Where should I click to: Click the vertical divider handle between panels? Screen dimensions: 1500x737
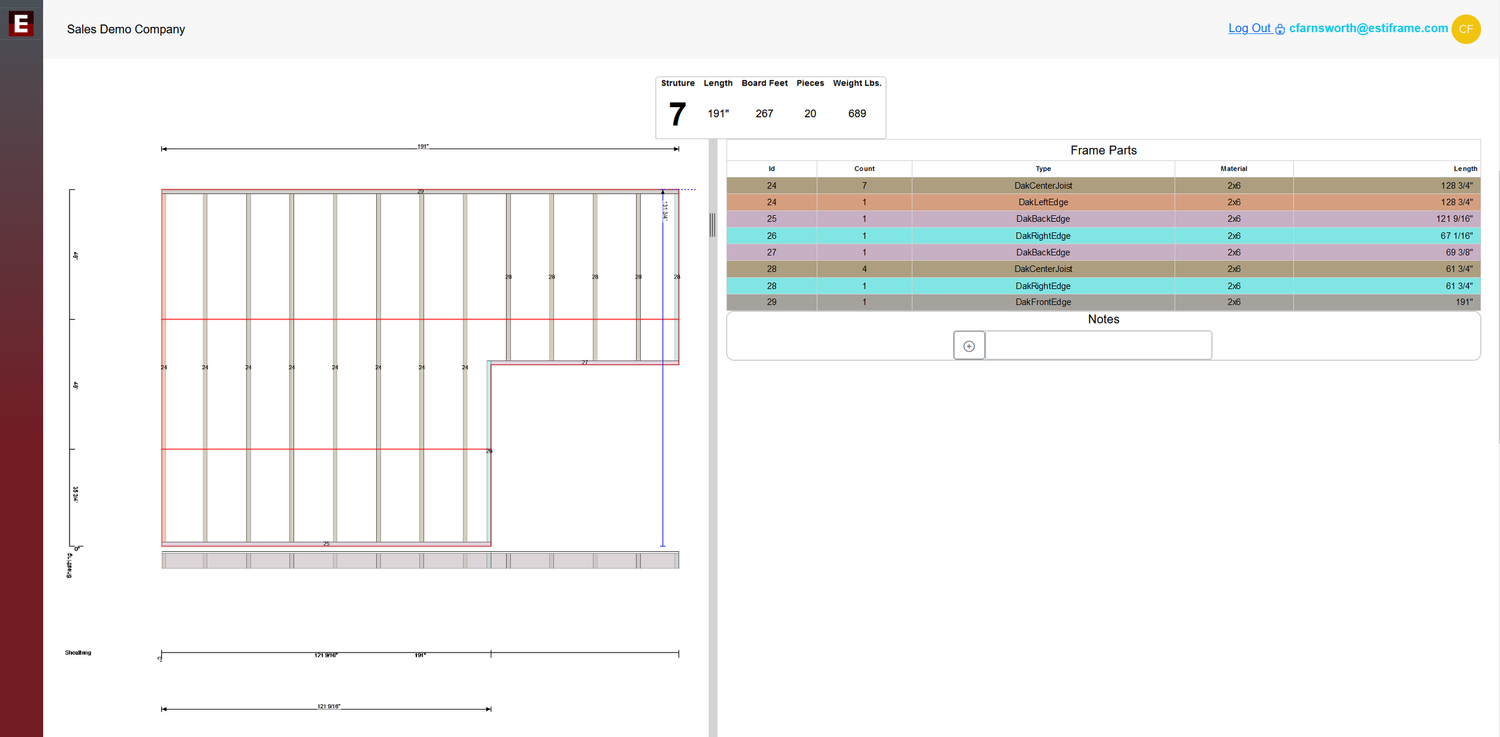point(711,225)
